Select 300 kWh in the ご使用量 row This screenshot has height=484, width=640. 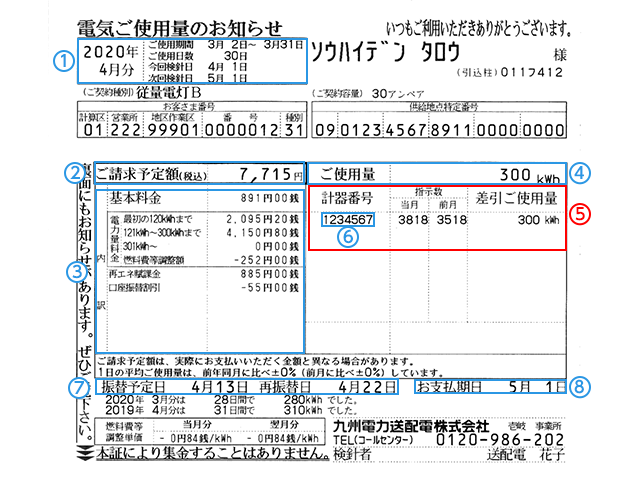click(529, 175)
